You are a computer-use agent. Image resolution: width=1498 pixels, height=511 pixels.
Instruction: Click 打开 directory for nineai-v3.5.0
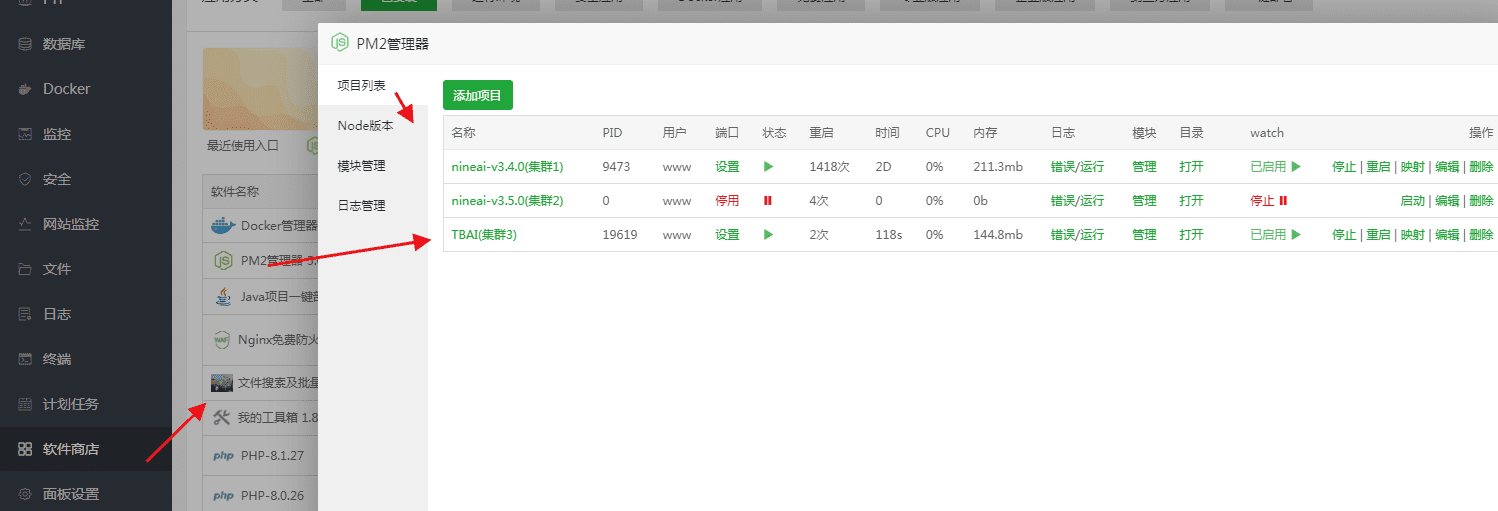[x=1191, y=201]
